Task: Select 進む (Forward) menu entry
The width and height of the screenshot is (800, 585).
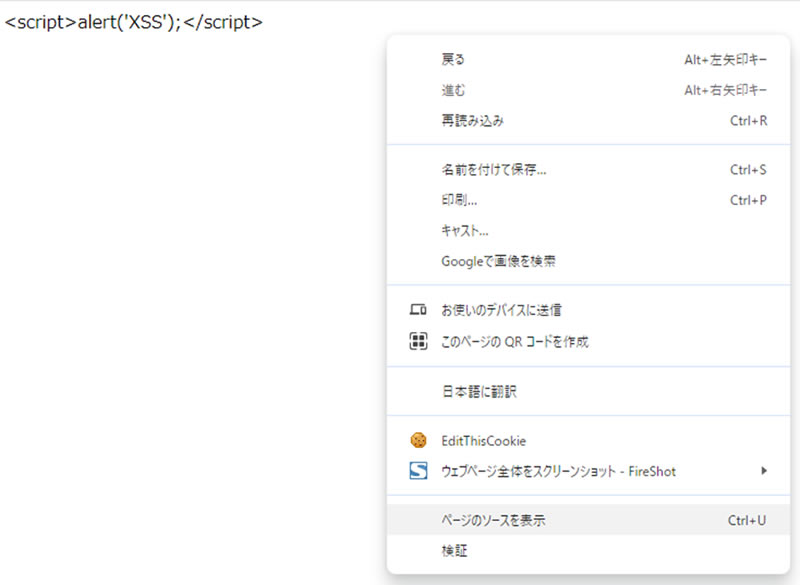Action: tap(588, 90)
